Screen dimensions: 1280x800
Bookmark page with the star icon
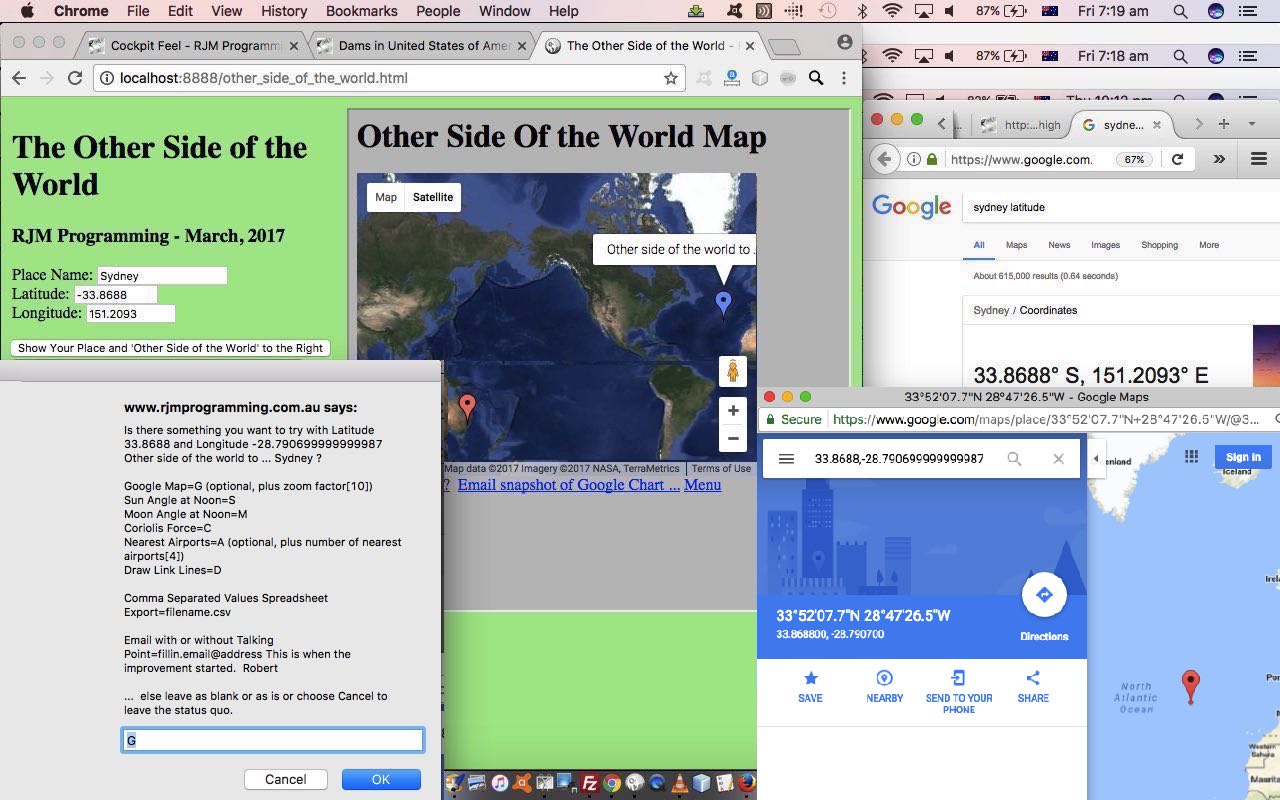(x=671, y=78)
